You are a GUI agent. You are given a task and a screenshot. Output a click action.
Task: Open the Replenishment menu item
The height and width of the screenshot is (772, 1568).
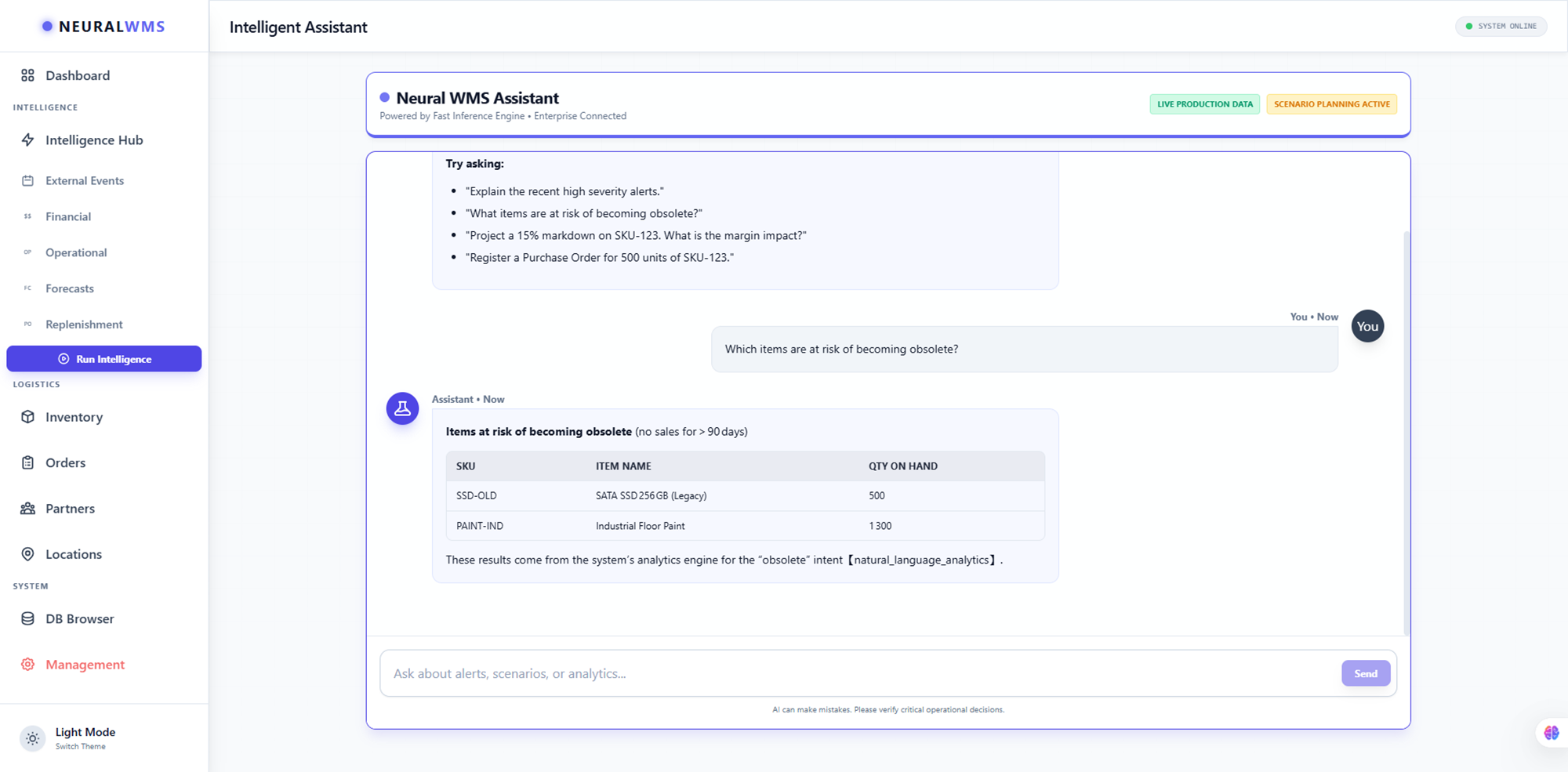84,324
